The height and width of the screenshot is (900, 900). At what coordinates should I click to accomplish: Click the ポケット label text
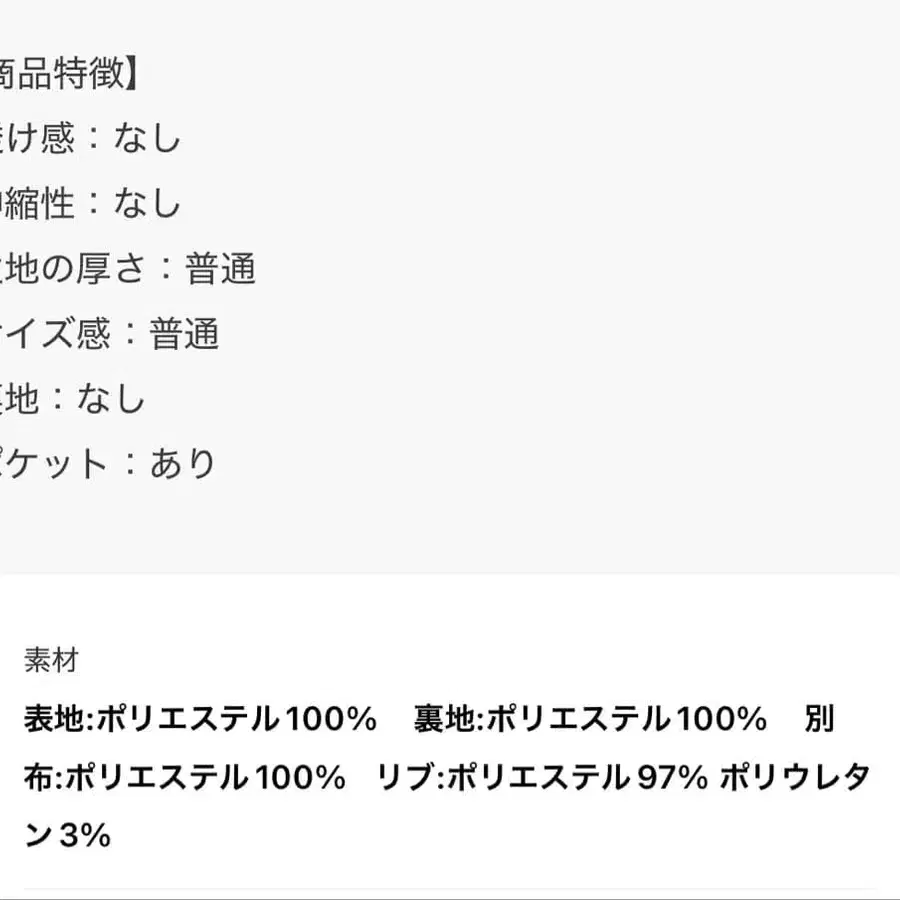tap(54, 463)
